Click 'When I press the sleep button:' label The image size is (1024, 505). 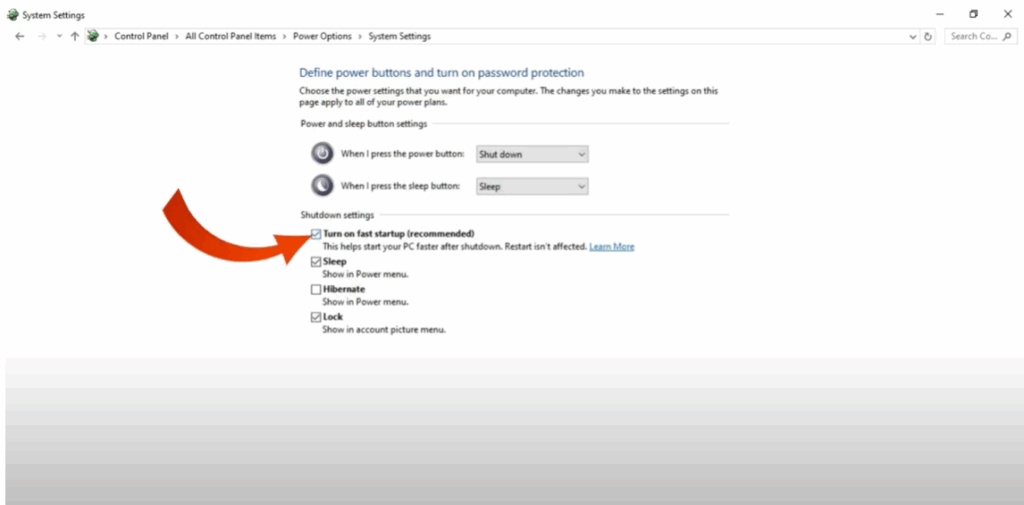pyautogui.click(x=400, y=186)
